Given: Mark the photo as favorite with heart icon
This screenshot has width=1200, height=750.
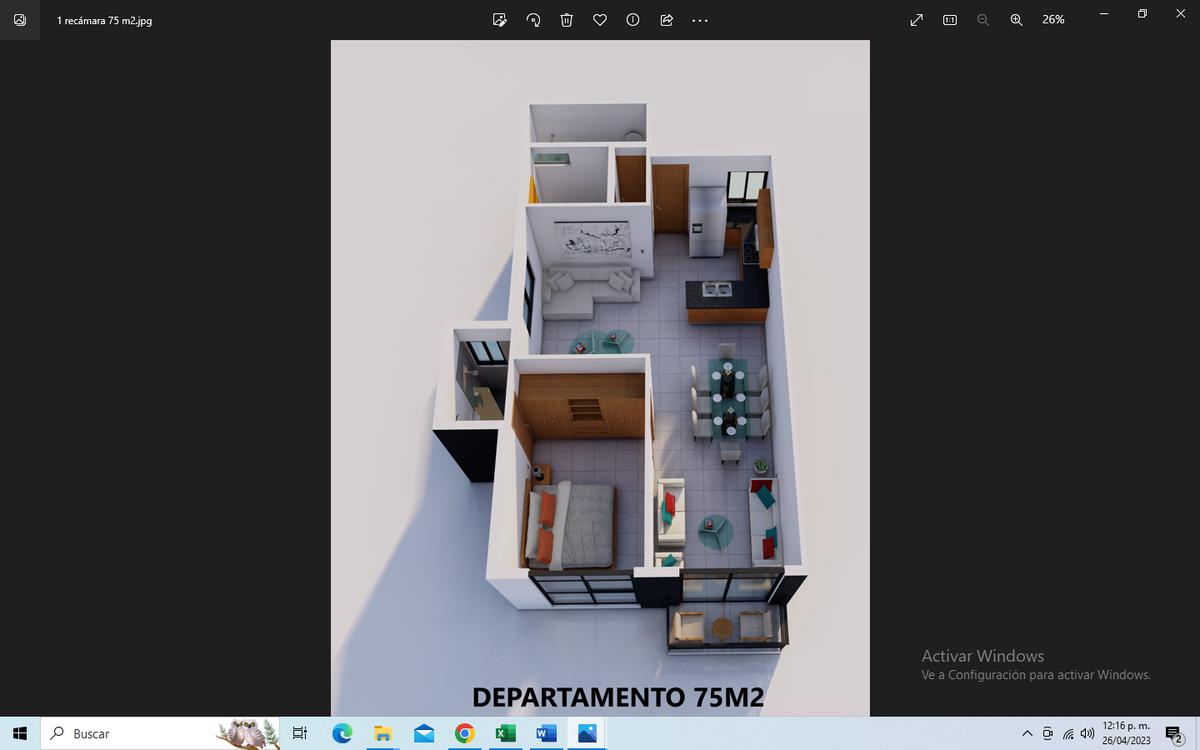Looking at the screenshot, I should [x=600, y=20].
